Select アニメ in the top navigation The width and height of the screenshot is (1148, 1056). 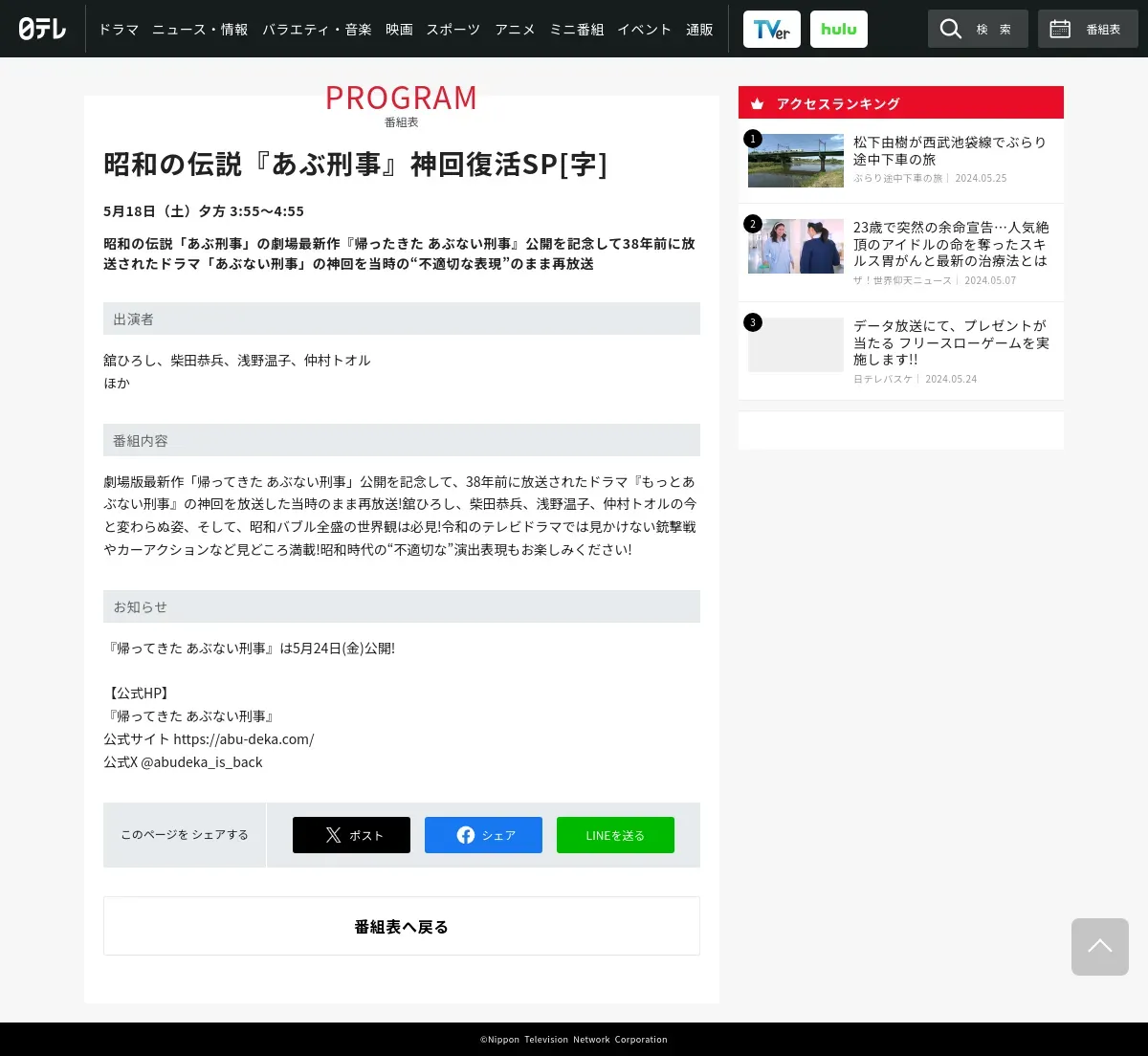(515, 30)
